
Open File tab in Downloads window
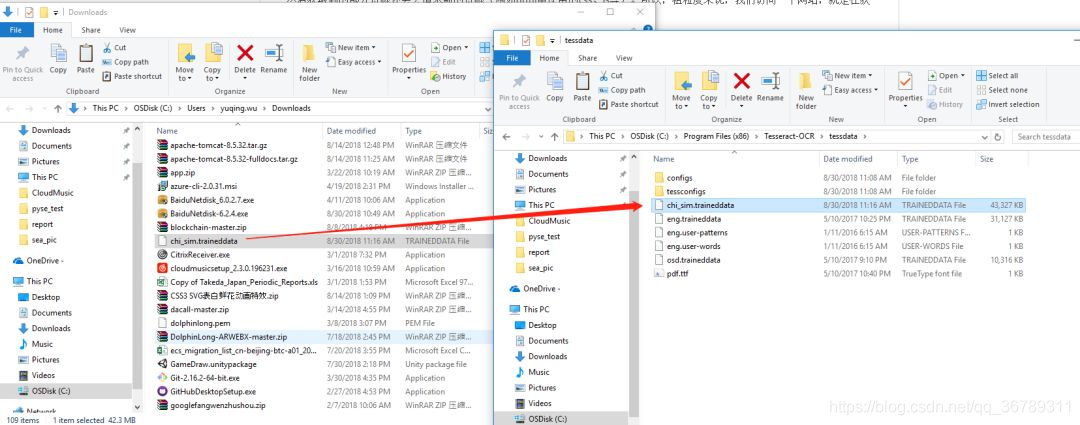click(16, 30)
